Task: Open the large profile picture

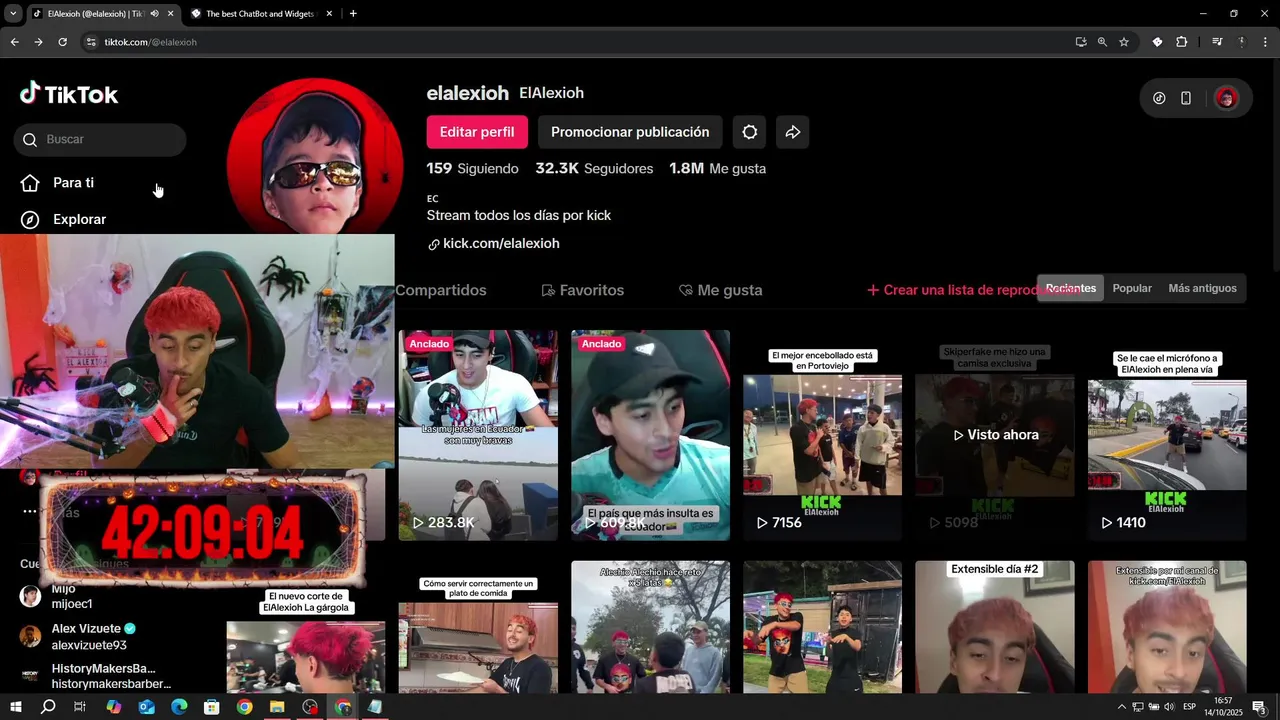Action: click(315, 158)
